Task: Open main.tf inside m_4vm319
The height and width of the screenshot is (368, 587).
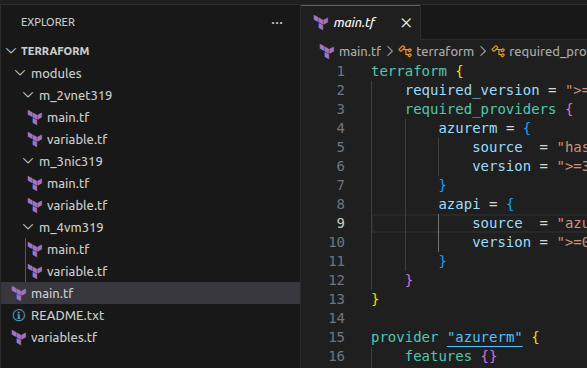Action: click(68, 249)
